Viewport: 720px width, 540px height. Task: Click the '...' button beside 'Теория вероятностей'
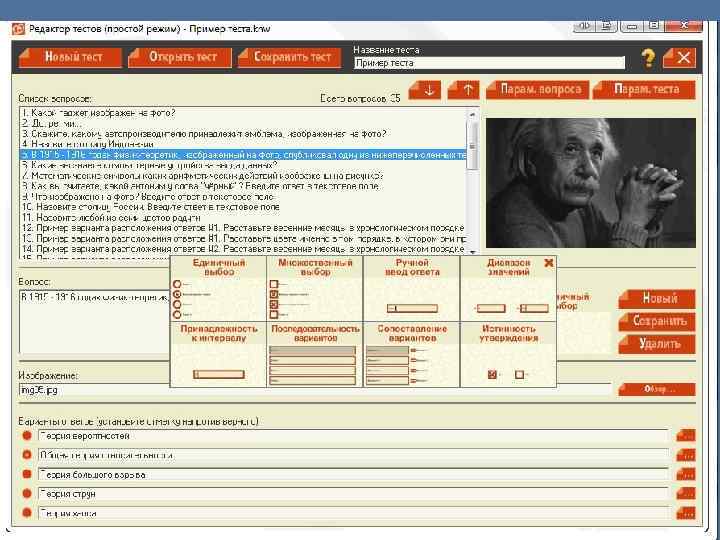pyautogui.click(x=686, y=435)
